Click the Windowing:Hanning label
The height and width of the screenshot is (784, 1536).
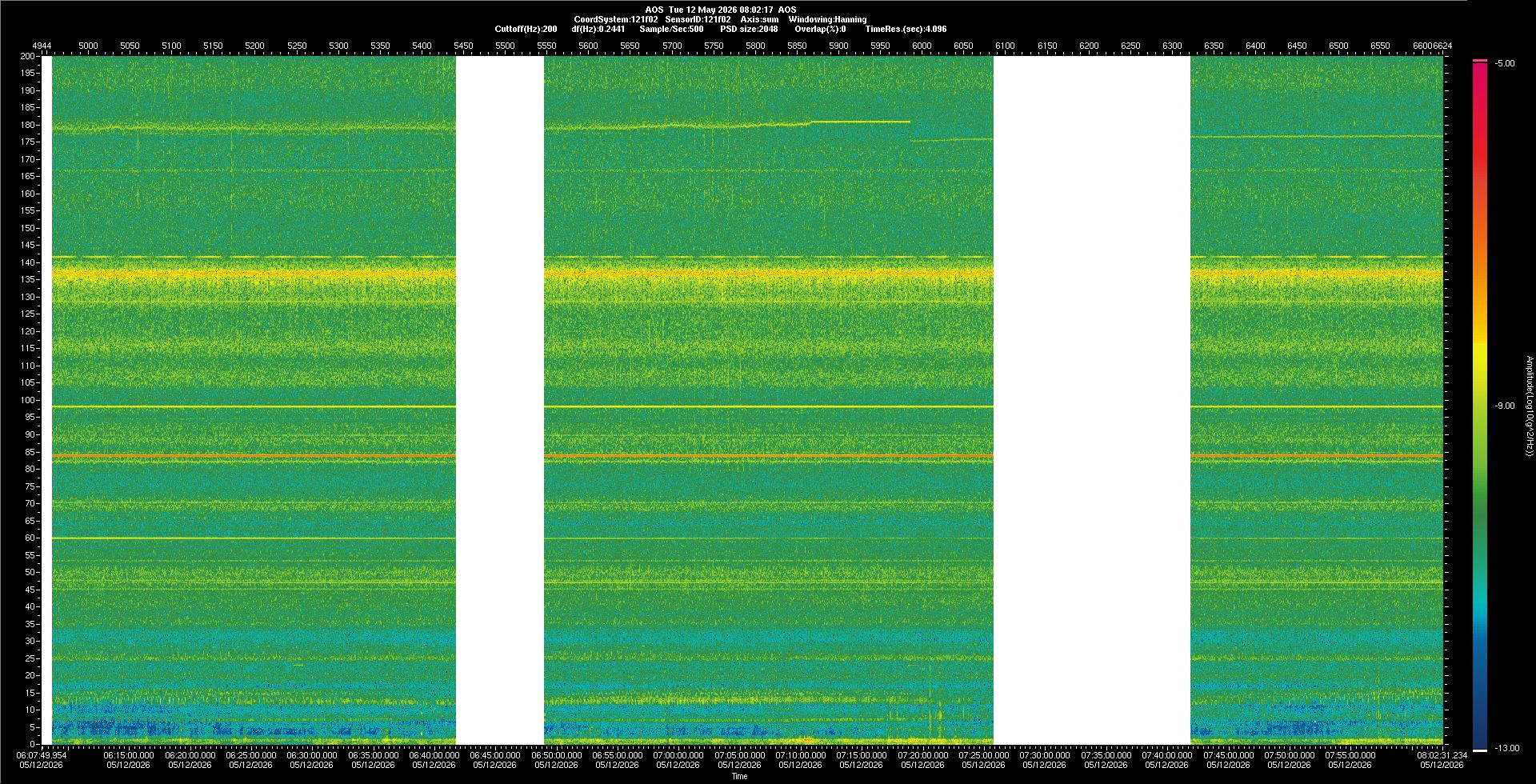[827, 19]
